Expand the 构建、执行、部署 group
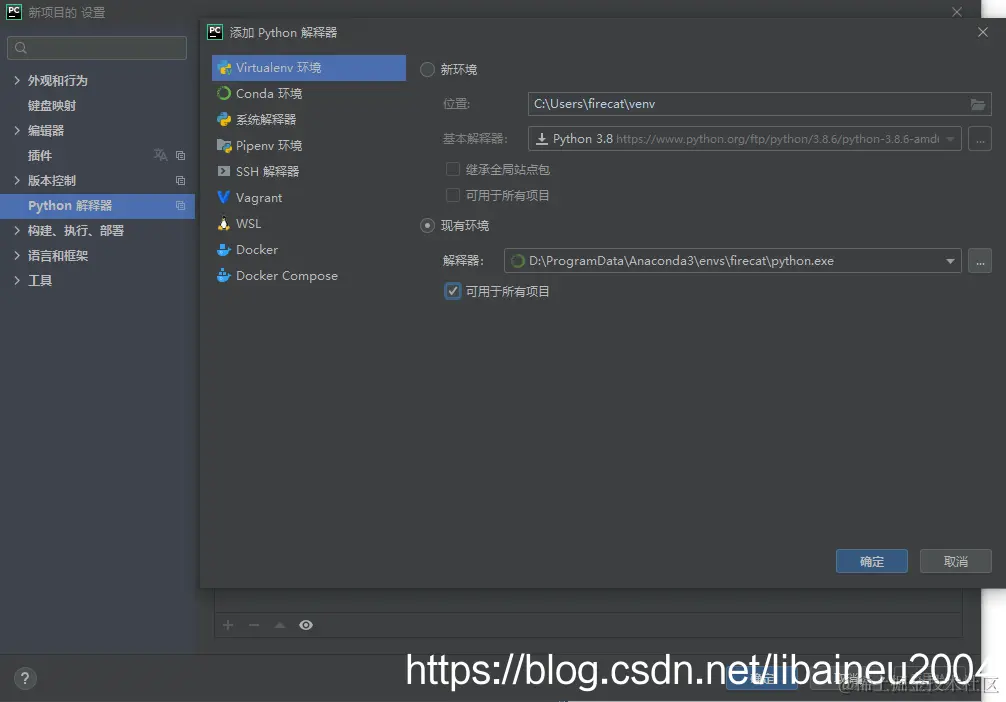 pos(17,230)
